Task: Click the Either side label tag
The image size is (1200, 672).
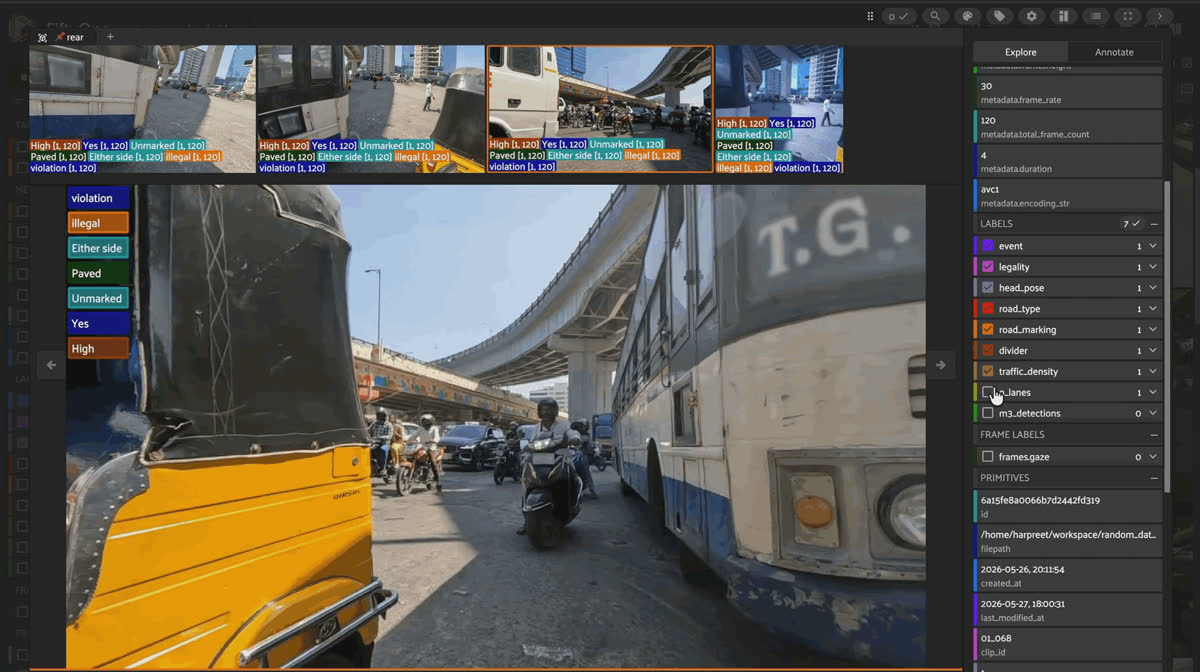Action: coord(98,248)
